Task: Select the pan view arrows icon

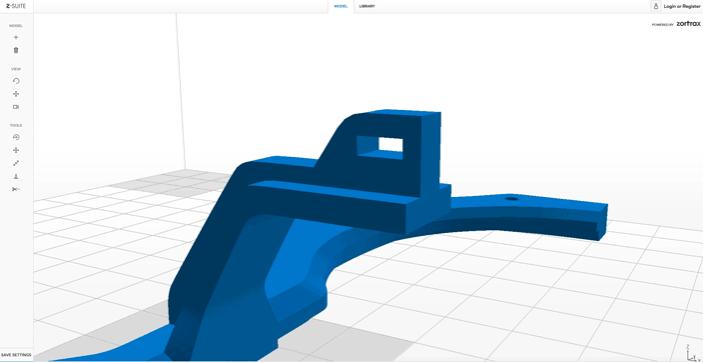Action: (16, 94)
